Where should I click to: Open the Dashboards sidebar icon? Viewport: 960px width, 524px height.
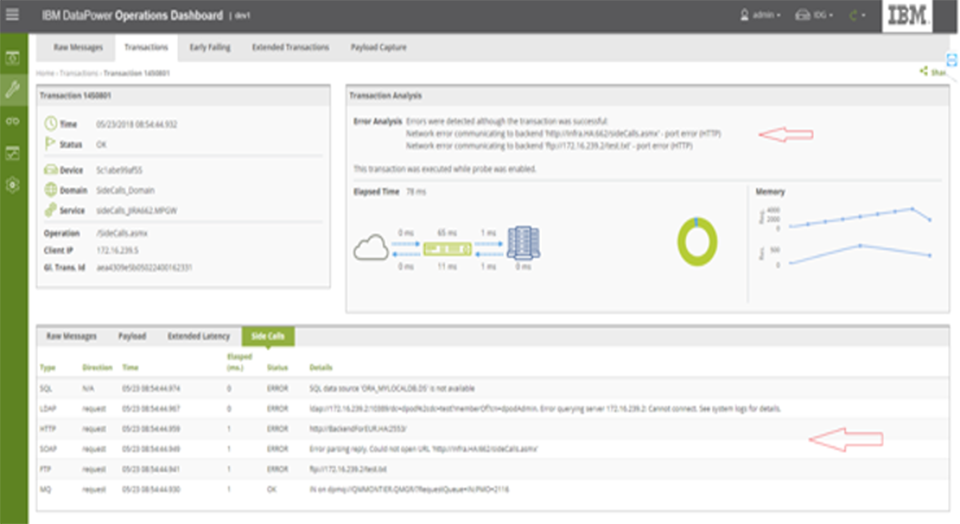click(13, 58)
